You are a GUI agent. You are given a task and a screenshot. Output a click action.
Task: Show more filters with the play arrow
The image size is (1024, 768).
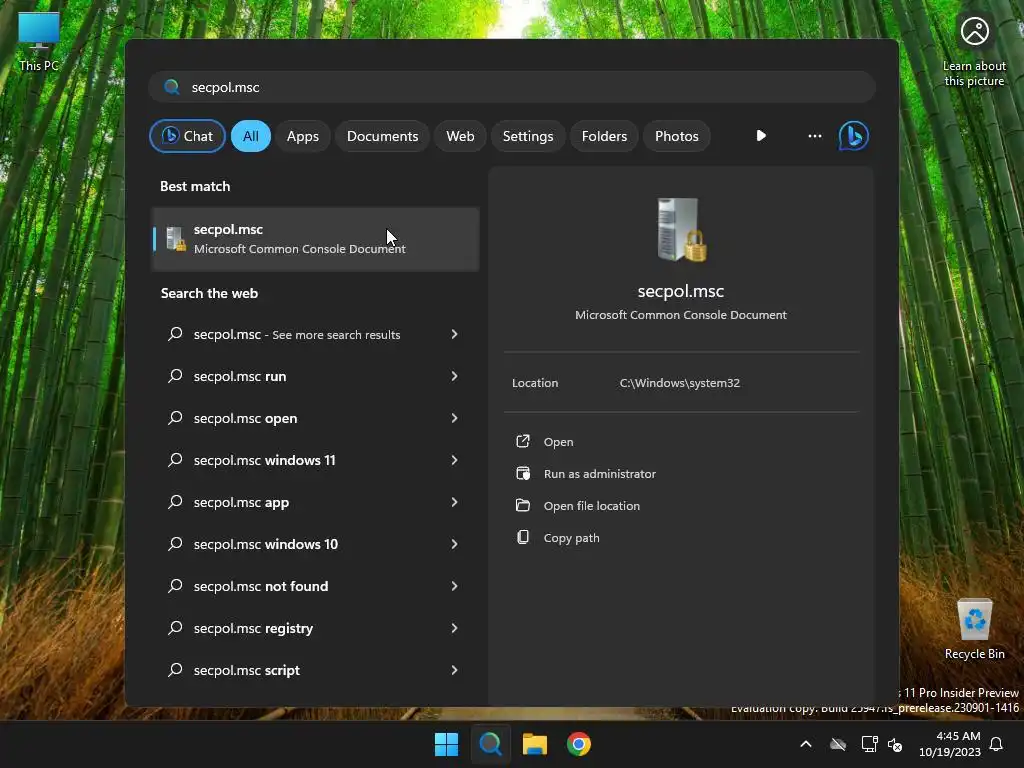pos(761,136)
